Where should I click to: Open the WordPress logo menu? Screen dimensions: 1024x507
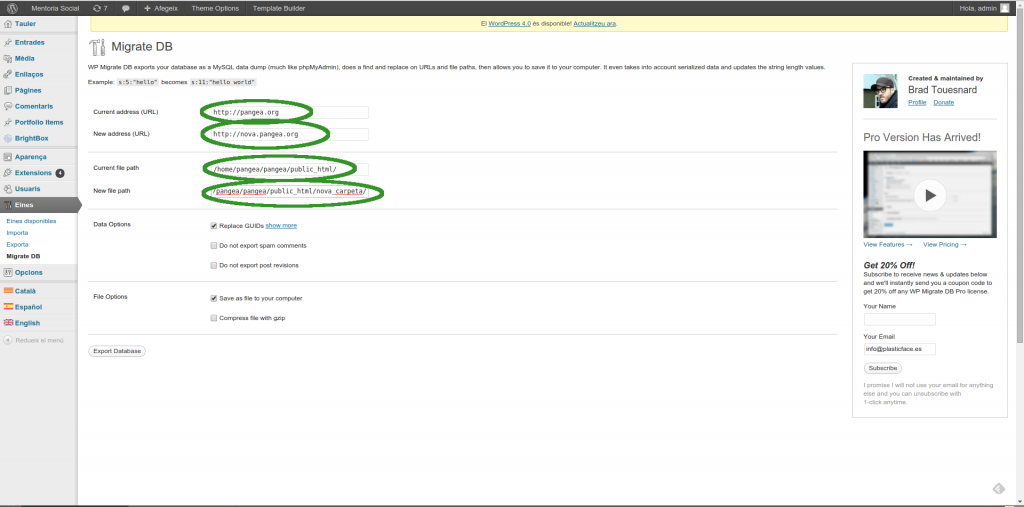click(12, 8)
